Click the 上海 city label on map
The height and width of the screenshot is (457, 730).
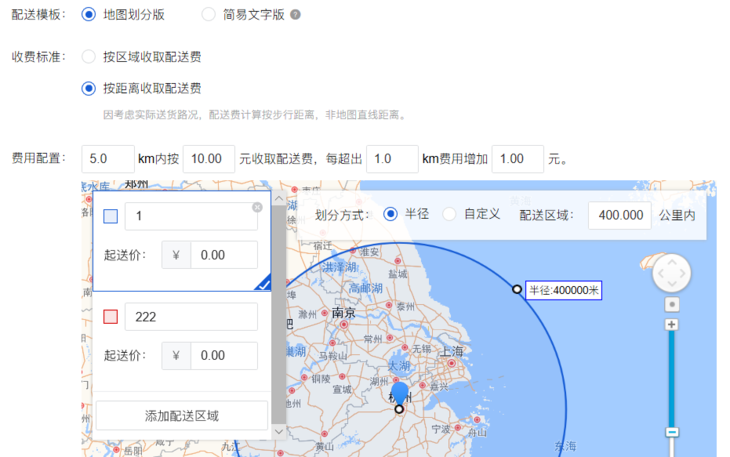click(451, 352)
